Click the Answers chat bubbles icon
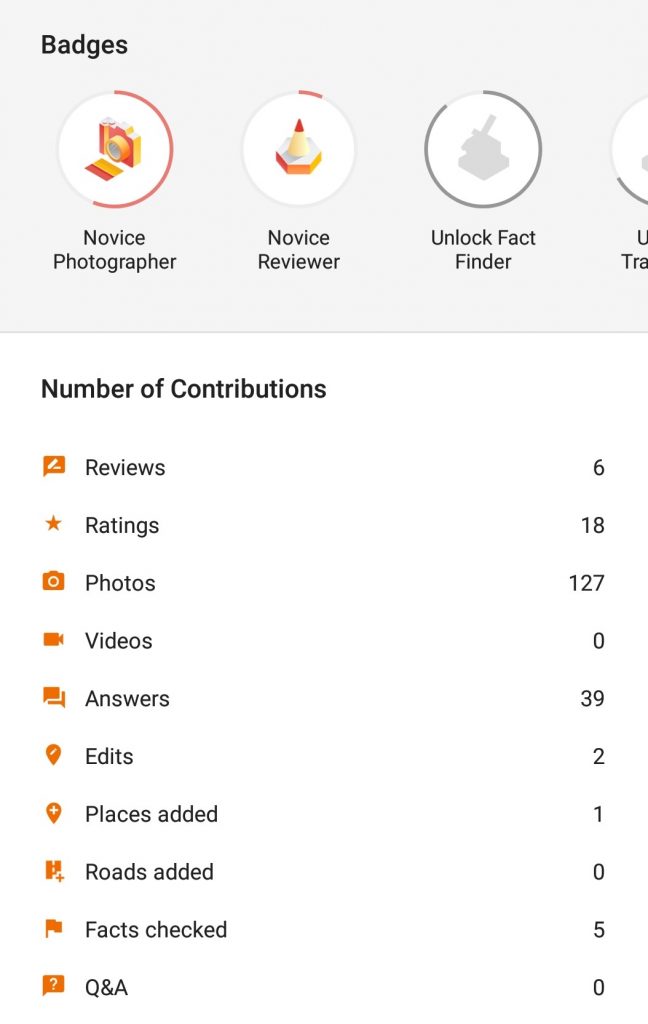The height and width of the screenshot is (1024, 648). tap(54, 697)
